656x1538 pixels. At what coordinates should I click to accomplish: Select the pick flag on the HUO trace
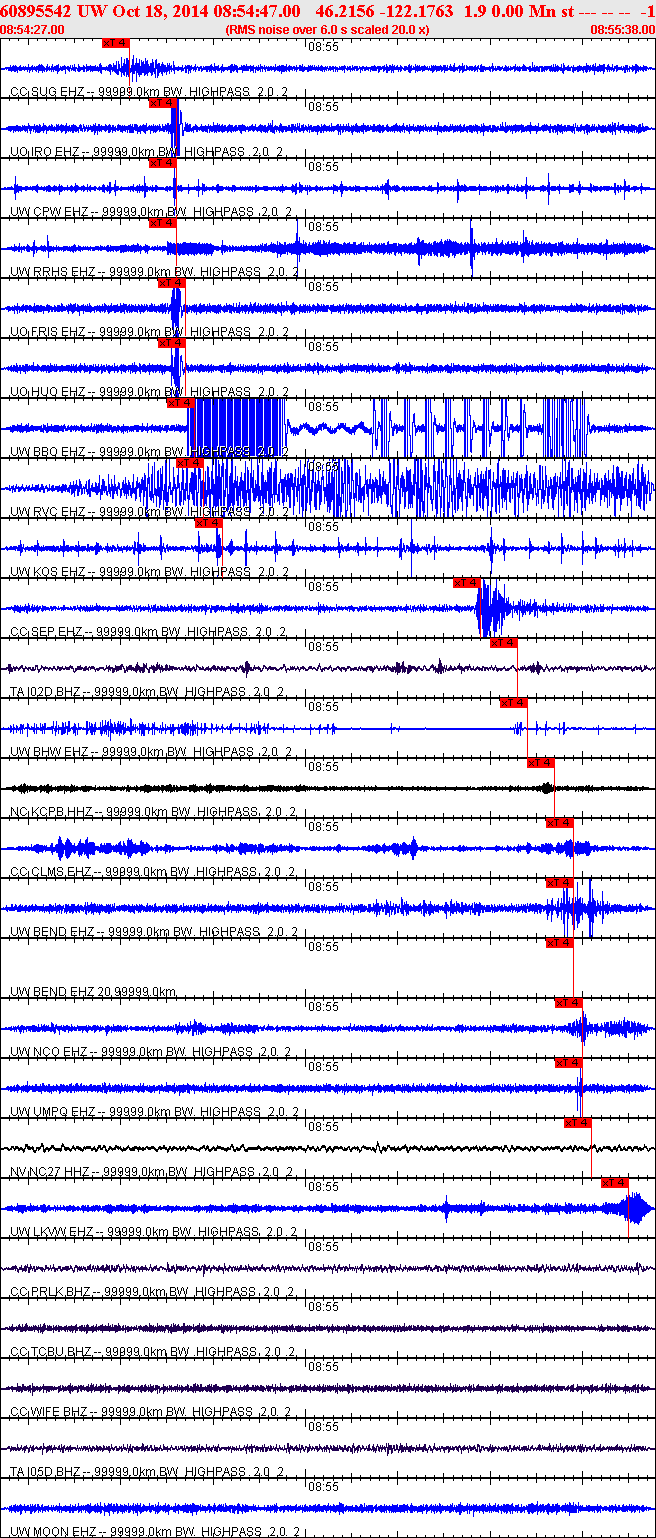click(171, 343)
